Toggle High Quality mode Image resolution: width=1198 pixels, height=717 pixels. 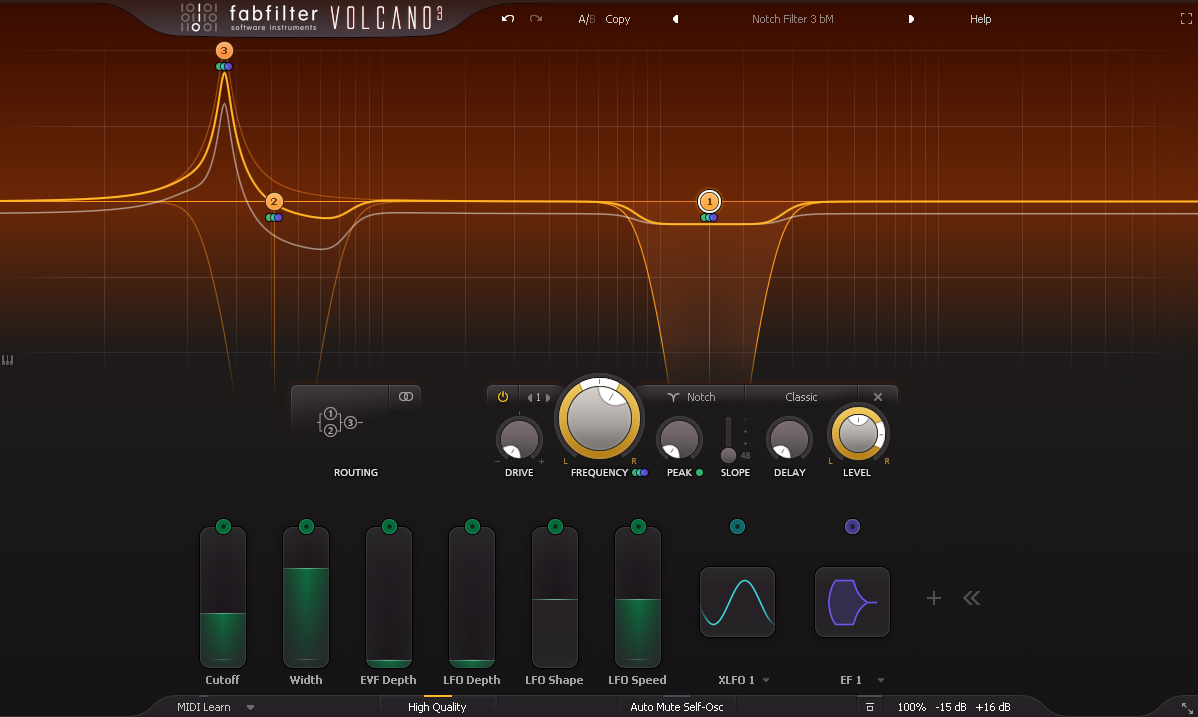tap(437, 707)
